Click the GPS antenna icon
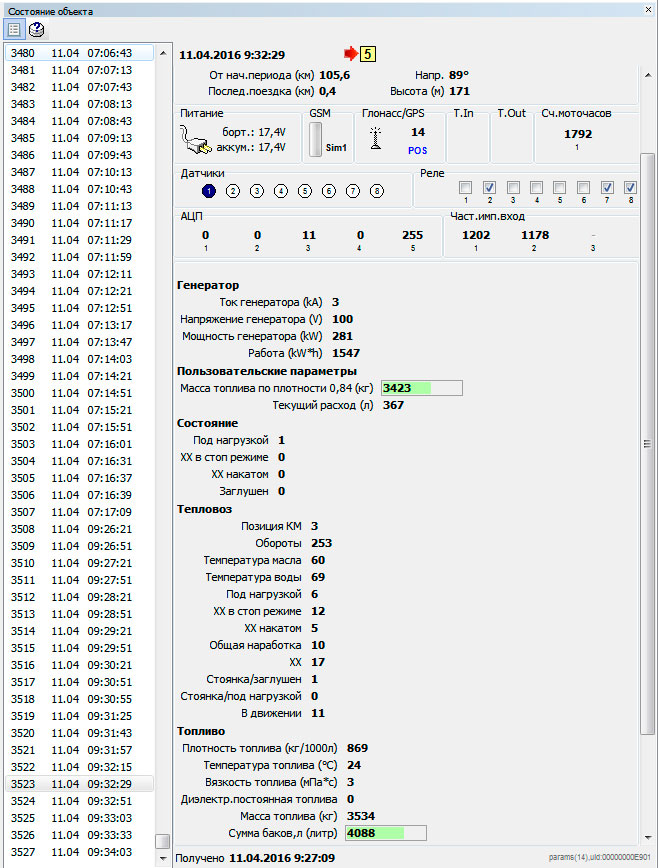 (376, 139)
